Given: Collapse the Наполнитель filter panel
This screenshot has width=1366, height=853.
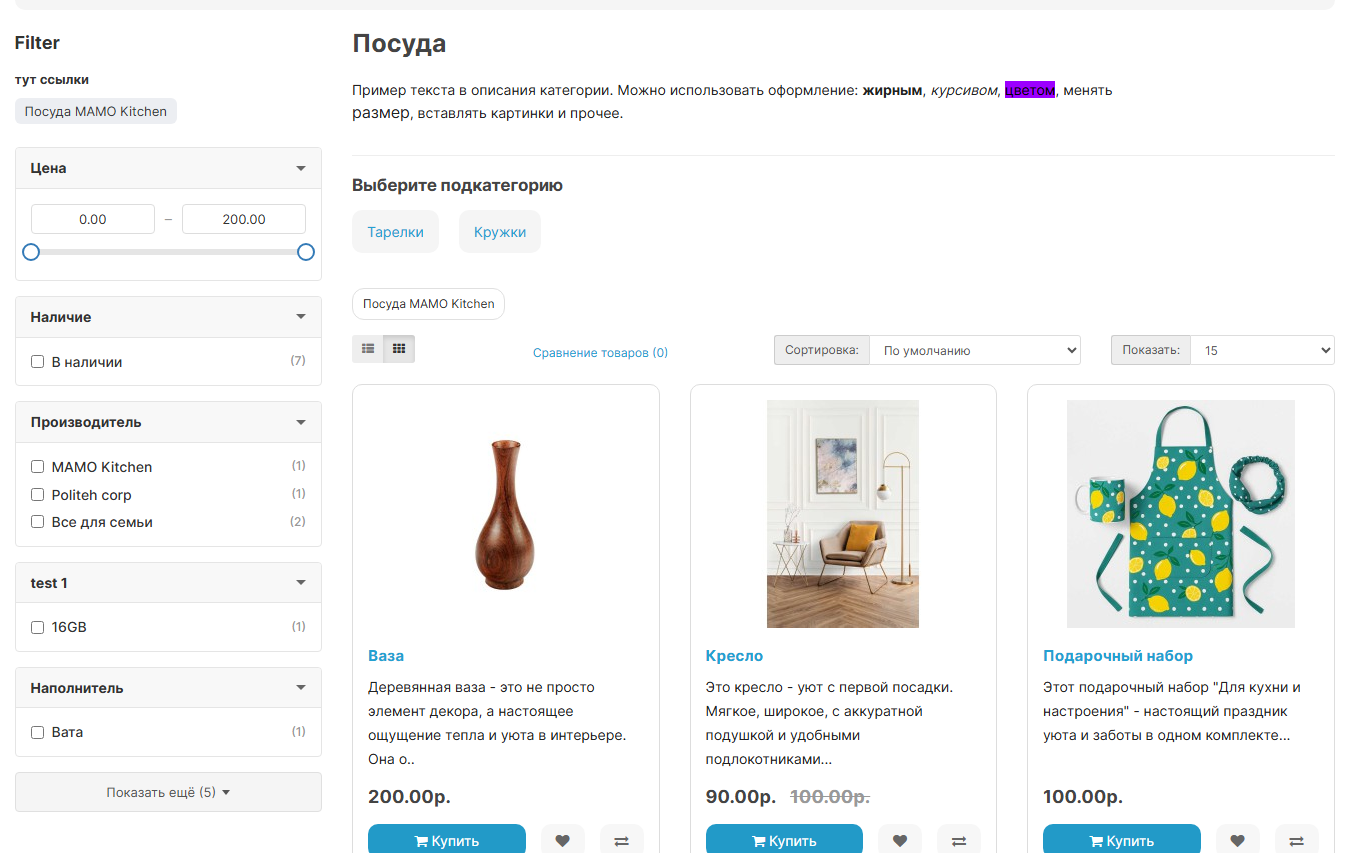Looking at the screenshot, I should click(x=168, y=688).
